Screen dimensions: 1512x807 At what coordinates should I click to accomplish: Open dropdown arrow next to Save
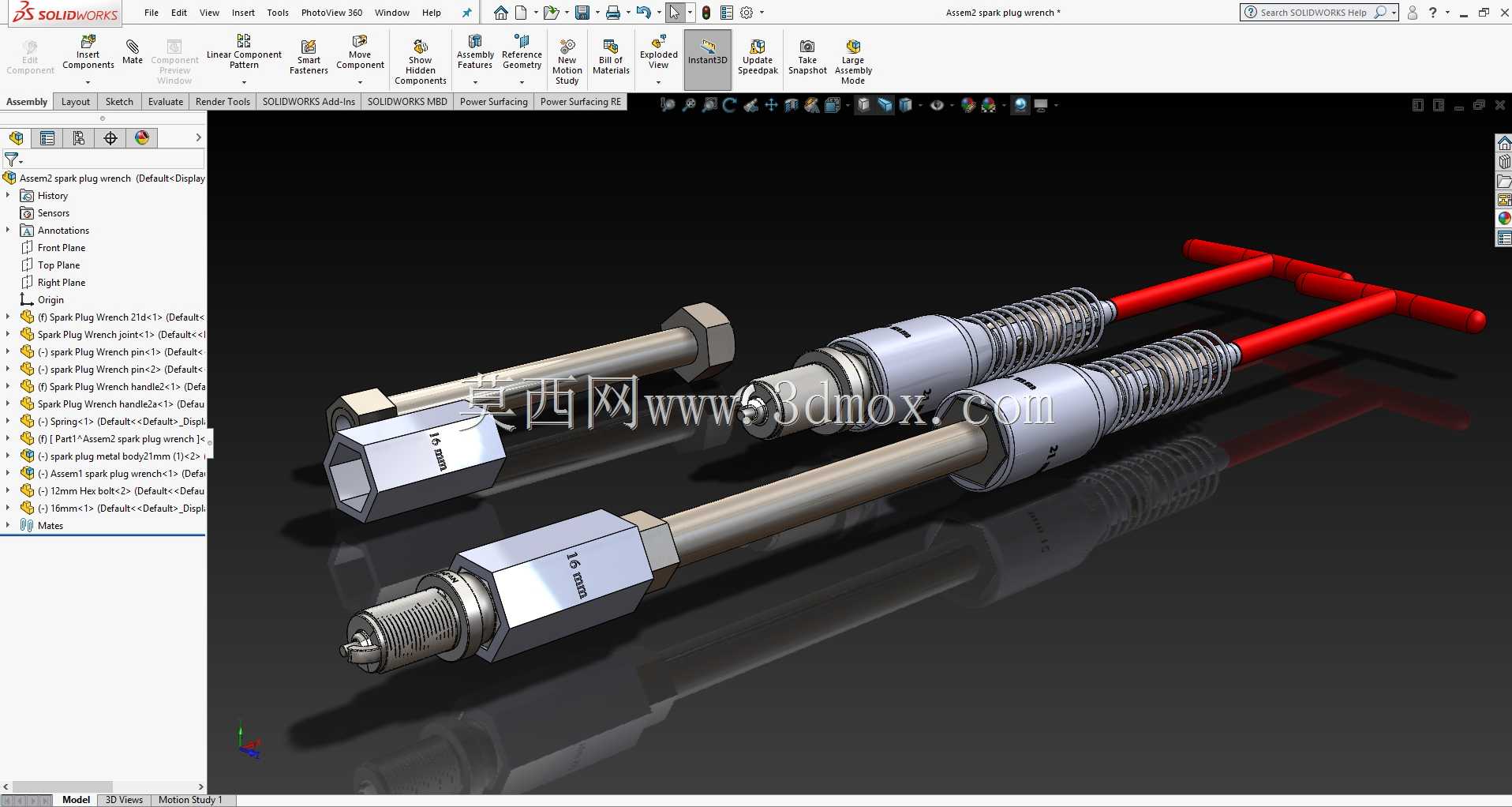[597, 13]
